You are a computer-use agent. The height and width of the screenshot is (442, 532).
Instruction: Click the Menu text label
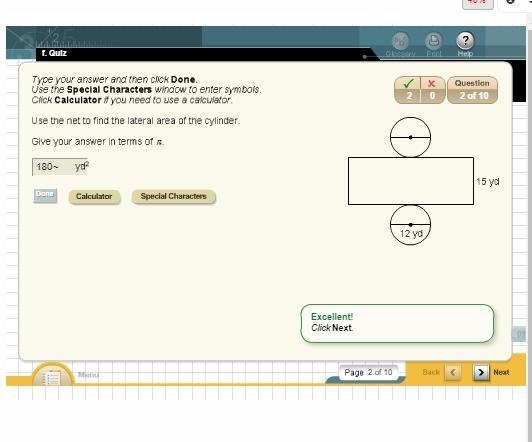pyautogui.click(x=88, y=375)
